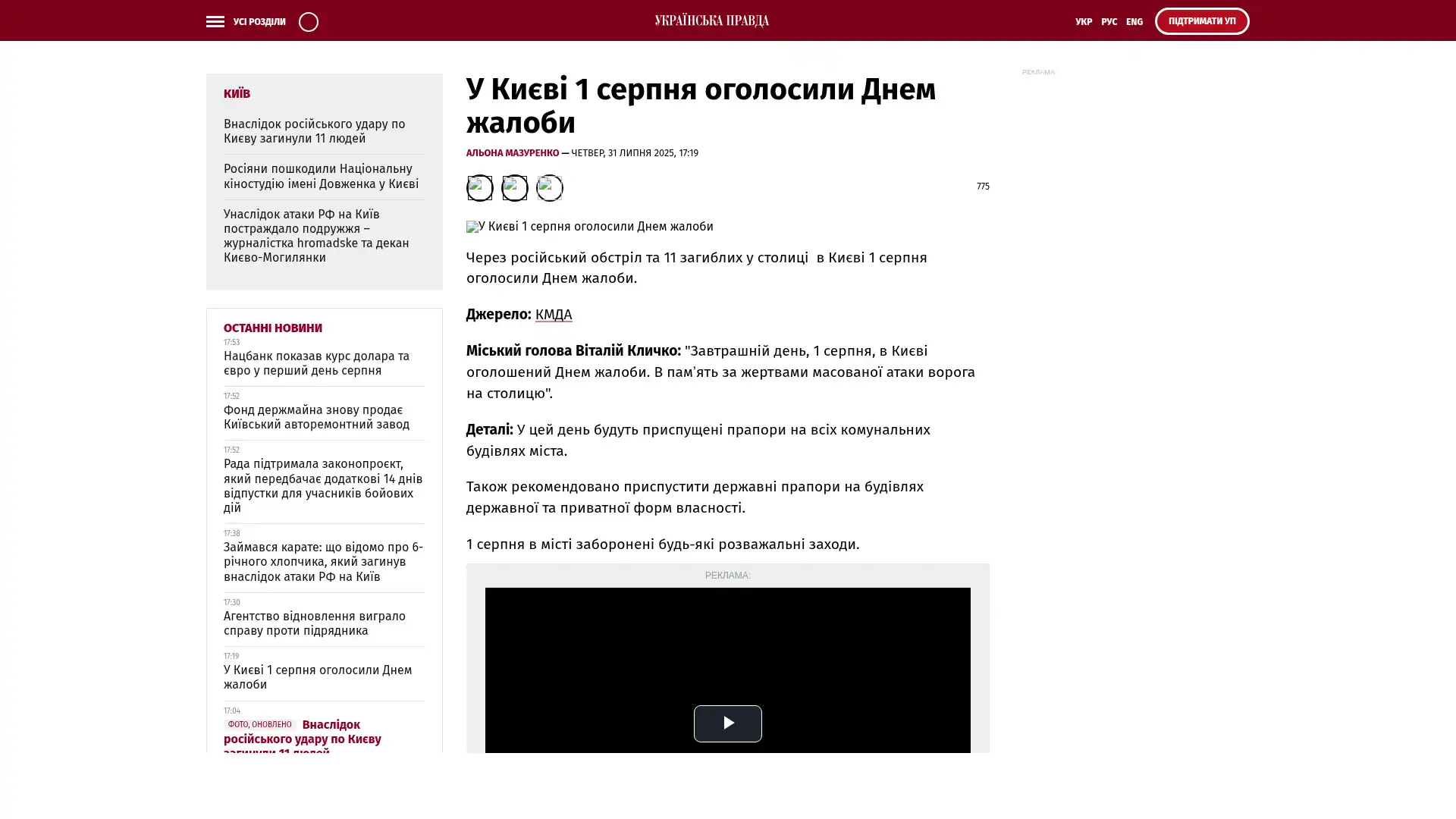This screenshot has height=819, width=1456.
Task: Expand the Усі розділи menu
Action: (259, 21)
